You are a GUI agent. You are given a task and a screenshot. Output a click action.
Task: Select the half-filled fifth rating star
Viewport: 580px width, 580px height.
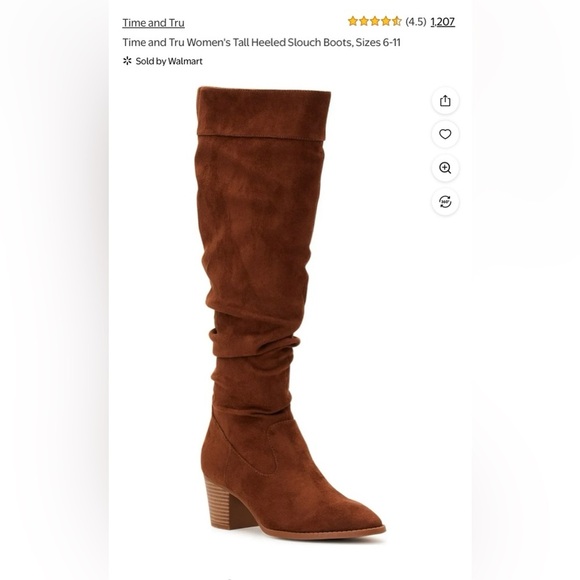point(397,21)
